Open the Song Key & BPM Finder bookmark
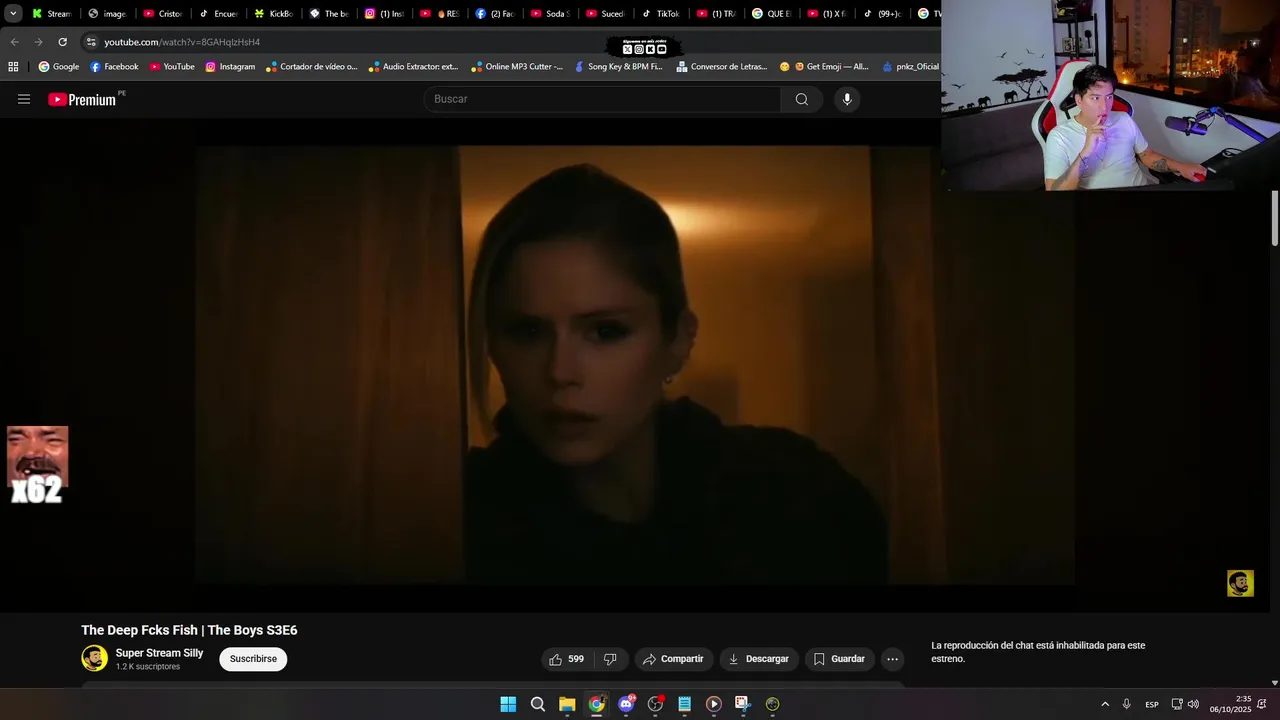 pyautogui.click(x=618, y=67)
